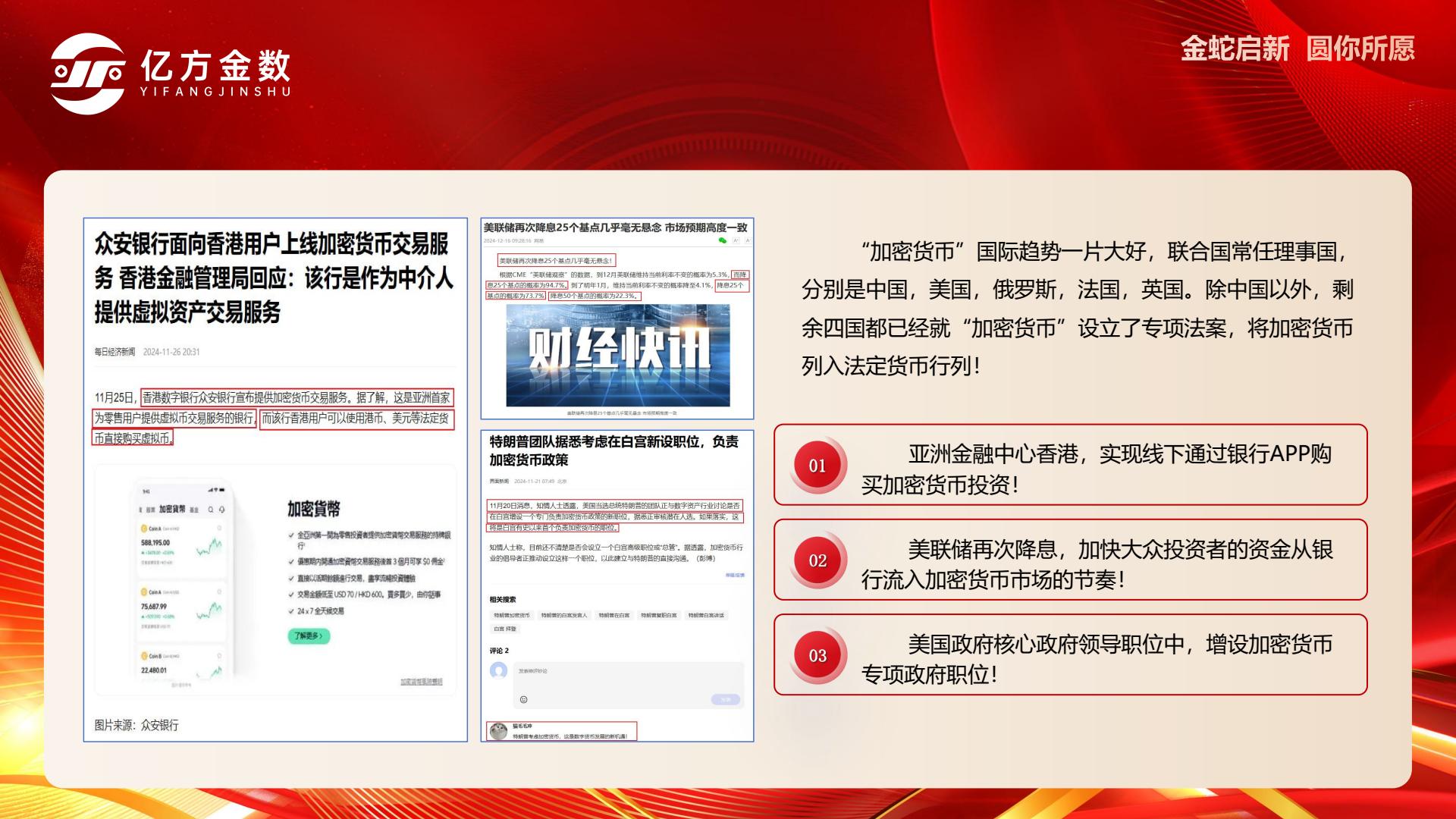Click the gold coin icon beside 588,195.00

coord(144,528)
